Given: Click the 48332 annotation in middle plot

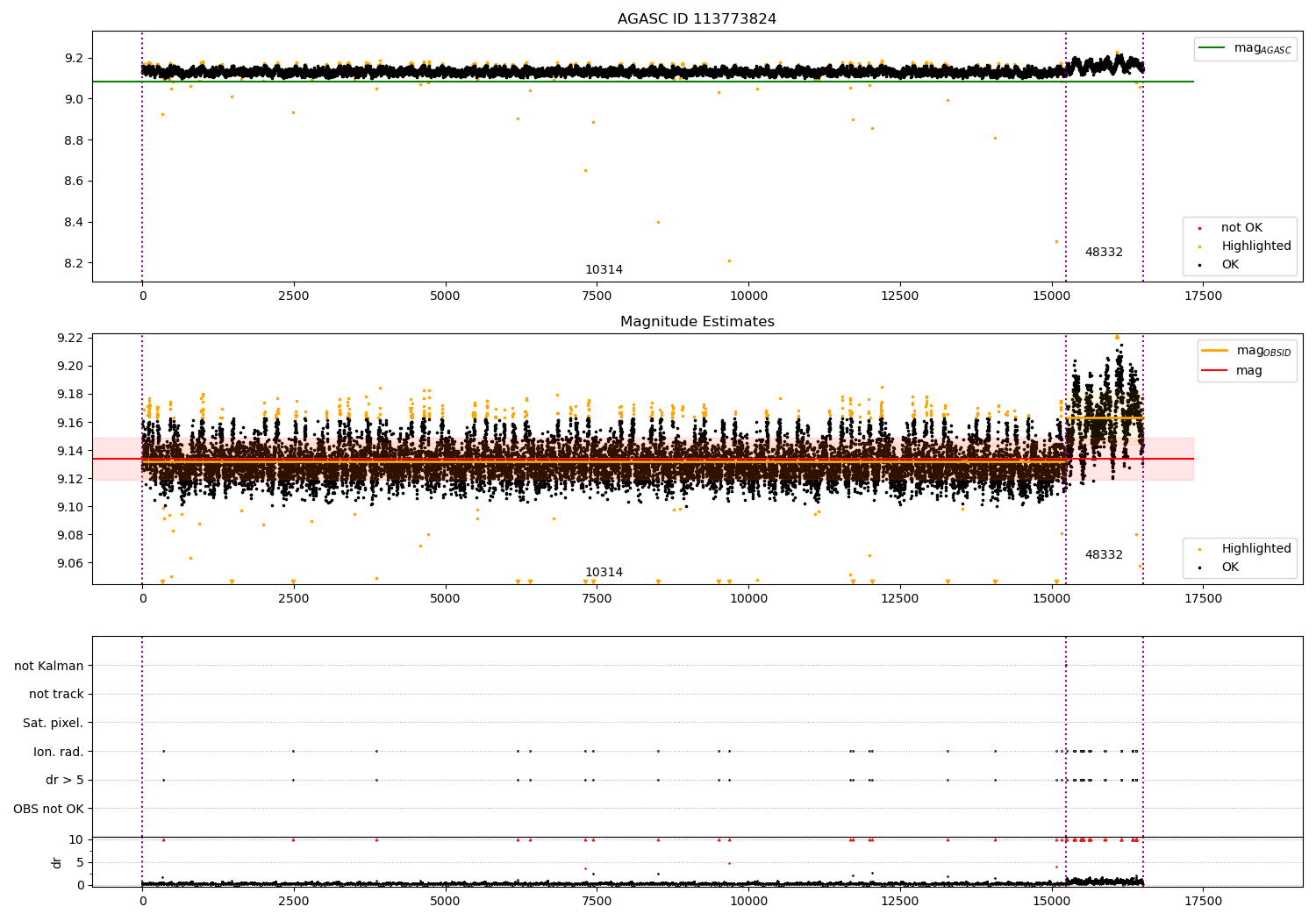Looking at the screenshot, I should (x=1103, y=555).
